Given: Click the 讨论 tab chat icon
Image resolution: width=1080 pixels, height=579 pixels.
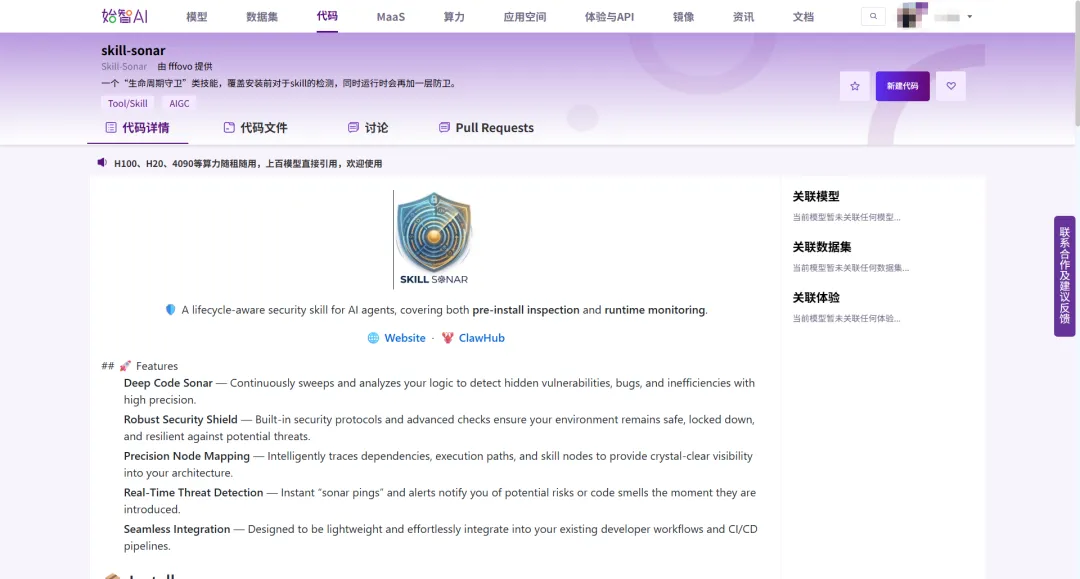Looking at the screenshot, I should click(x=353, y=127).
